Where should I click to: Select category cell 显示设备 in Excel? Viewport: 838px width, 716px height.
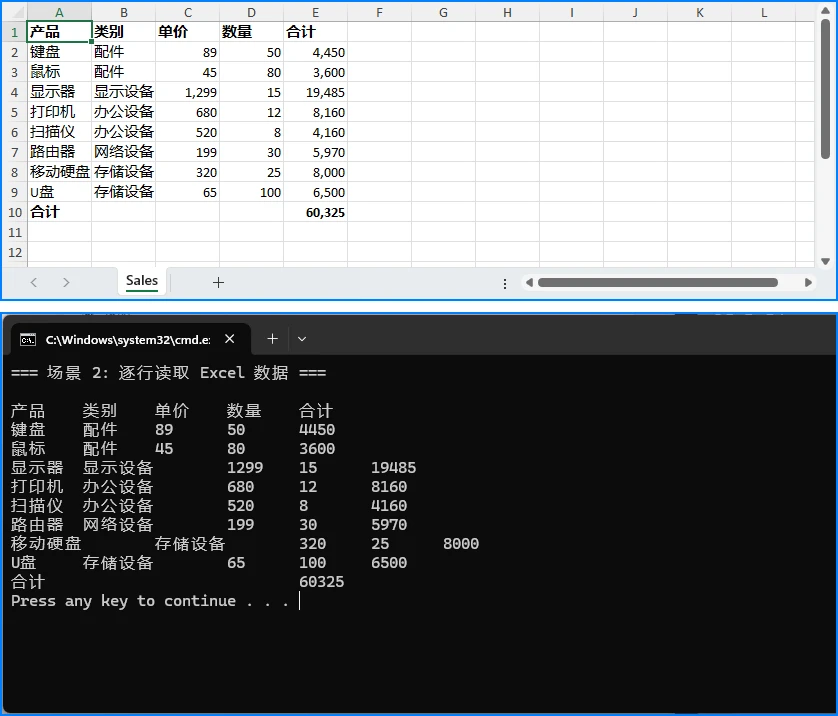pos(123,92)
